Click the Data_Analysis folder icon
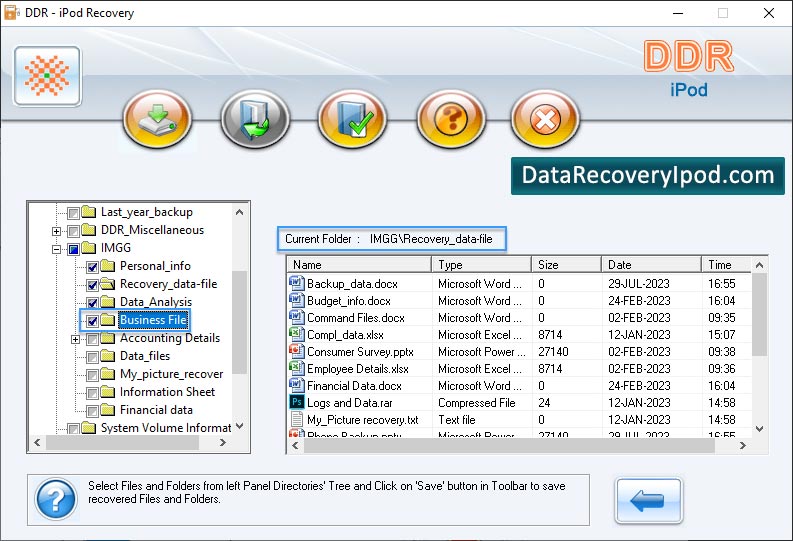This screenshot has height=541, width=793. tap(107, 302)
